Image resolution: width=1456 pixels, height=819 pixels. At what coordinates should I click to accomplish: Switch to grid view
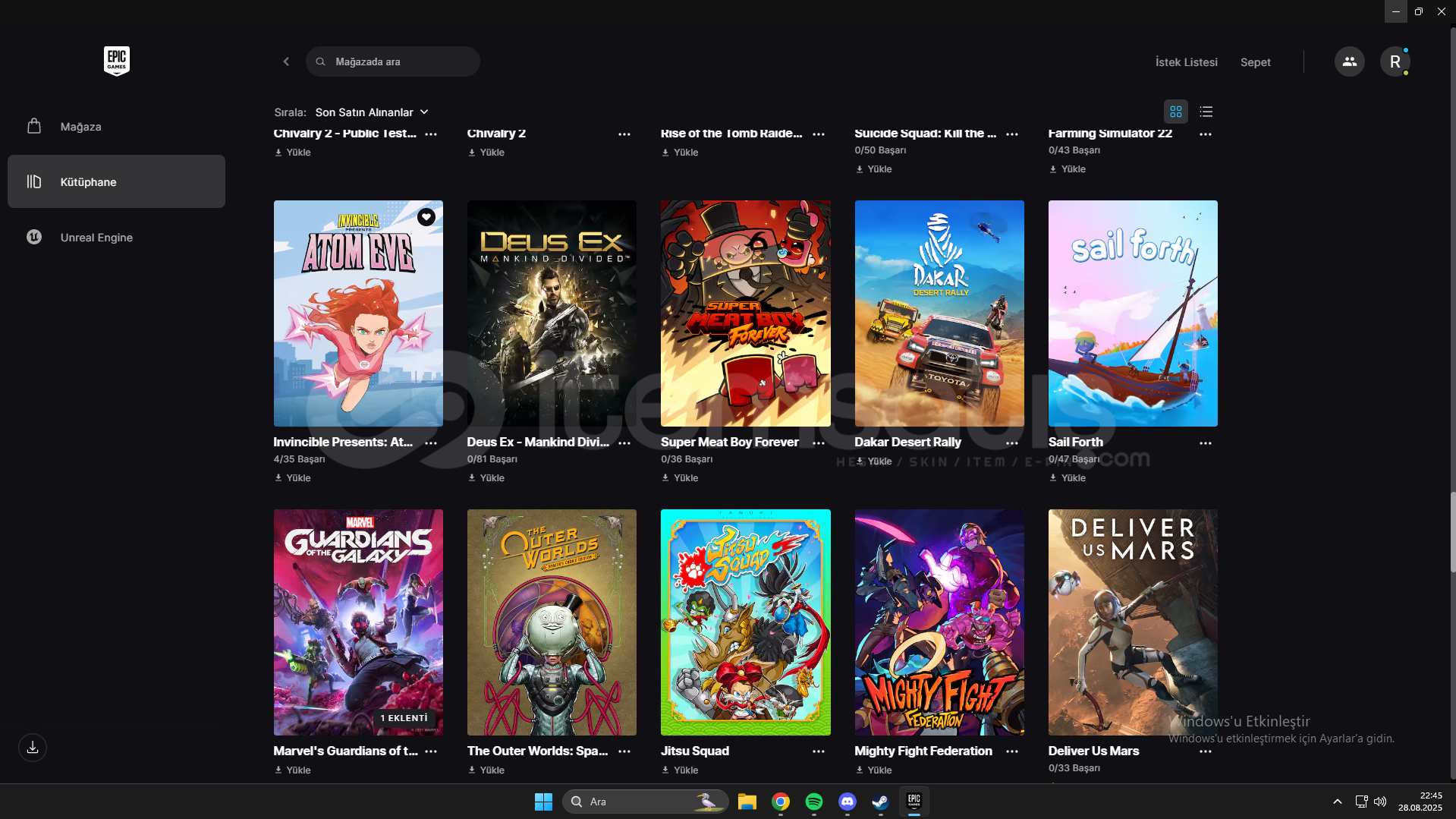(x=1176, y=112)
